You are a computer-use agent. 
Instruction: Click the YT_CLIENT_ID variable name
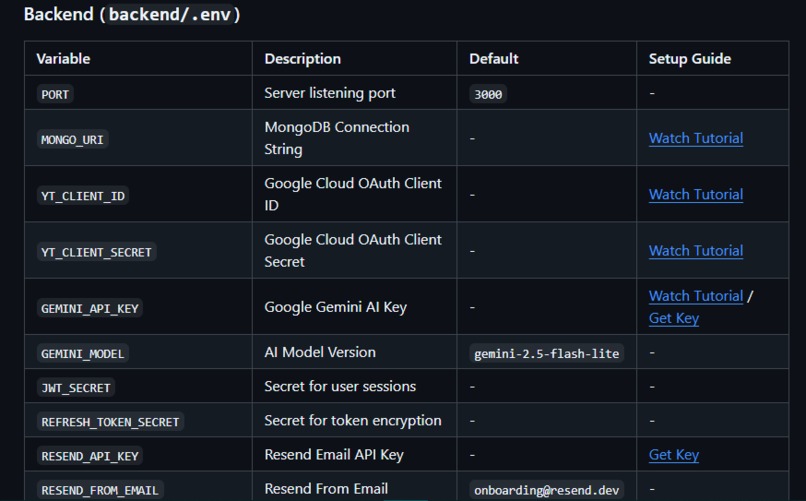(x=83, y=196)
